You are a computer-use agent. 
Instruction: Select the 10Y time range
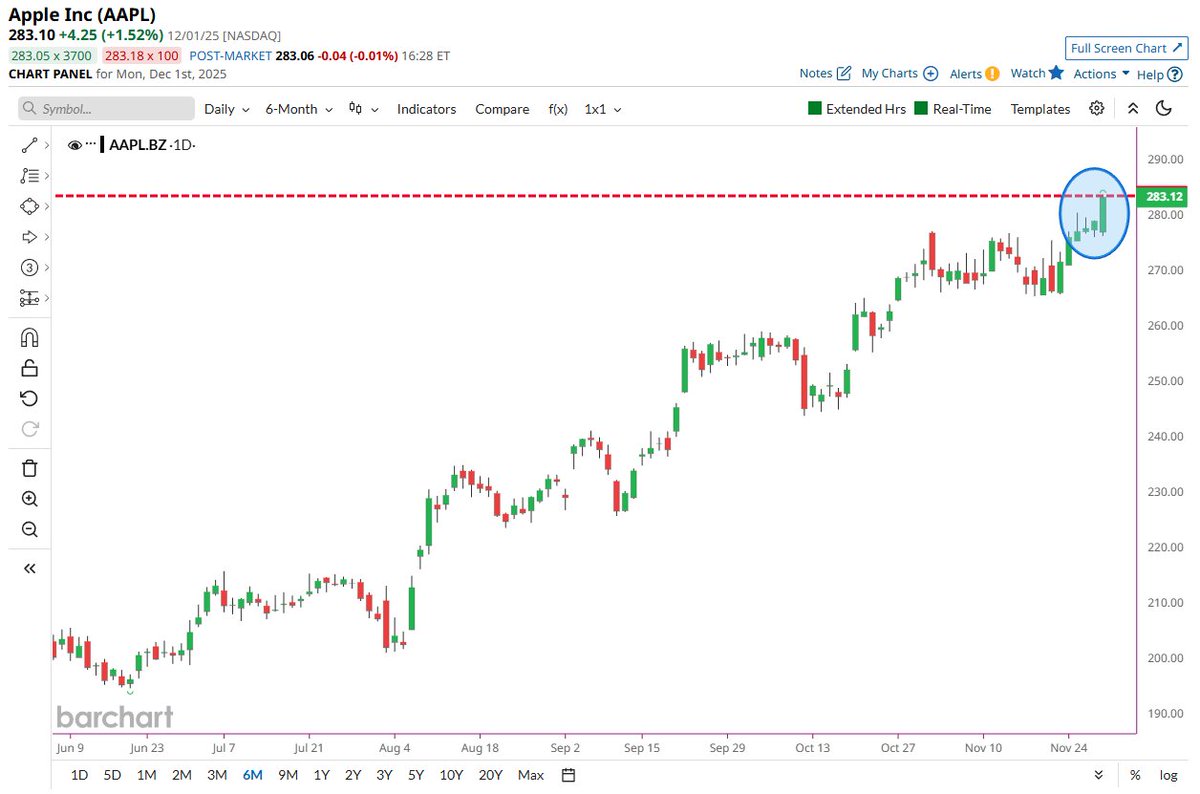[451, 775]
